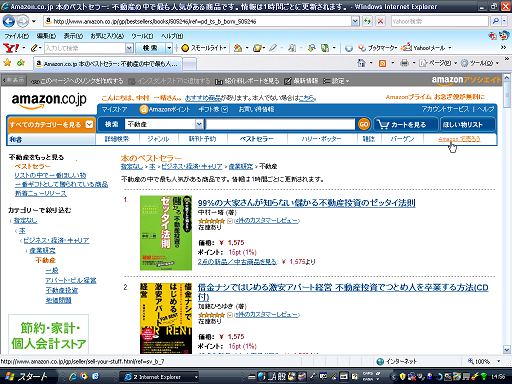Click アパート・ビル経営 category link in sidebar
Viewport: 512px width, 384px height.
pyautogui.click(x=71, y=280)
